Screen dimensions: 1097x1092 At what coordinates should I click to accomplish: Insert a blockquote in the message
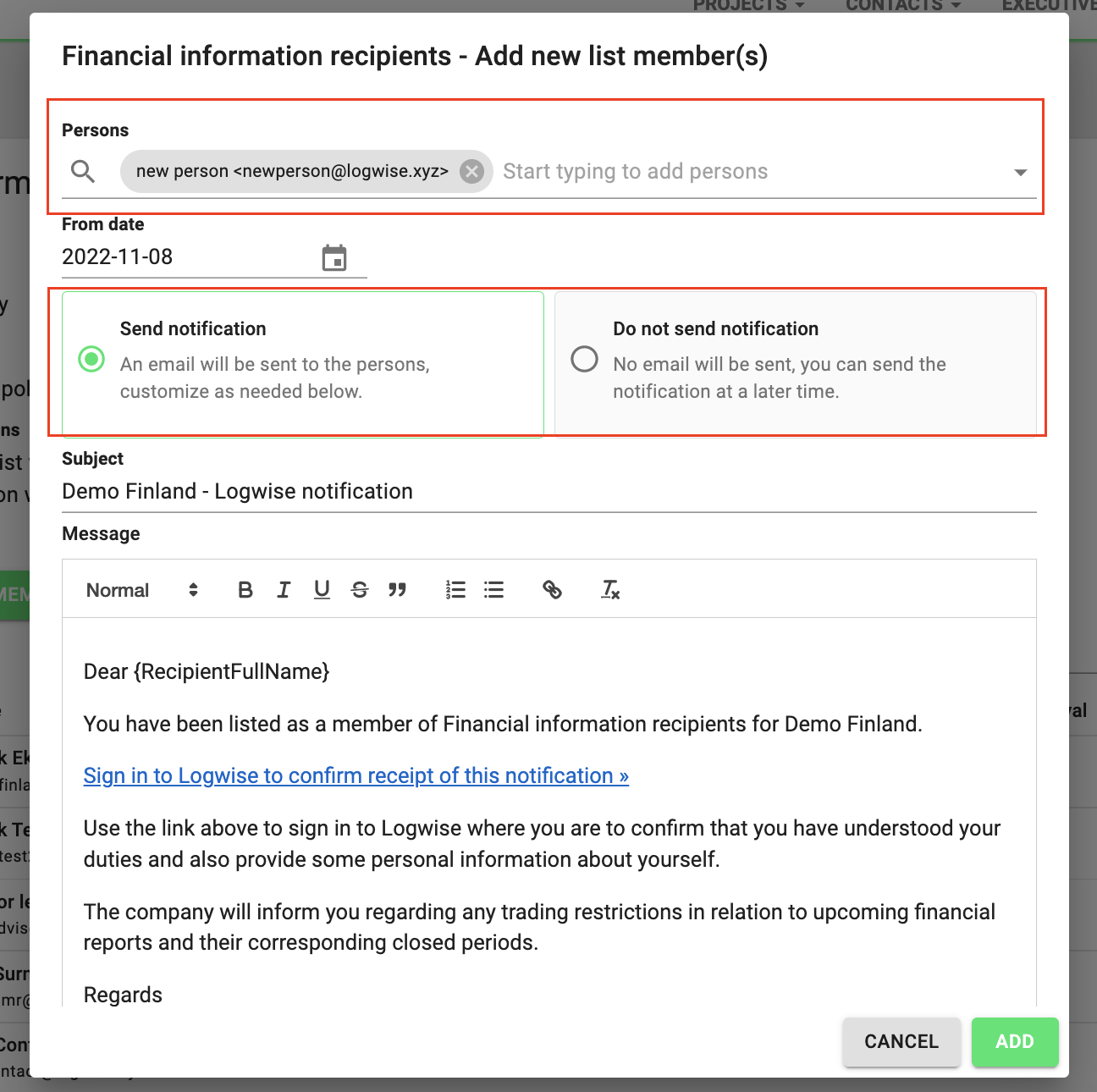[398, 590]
